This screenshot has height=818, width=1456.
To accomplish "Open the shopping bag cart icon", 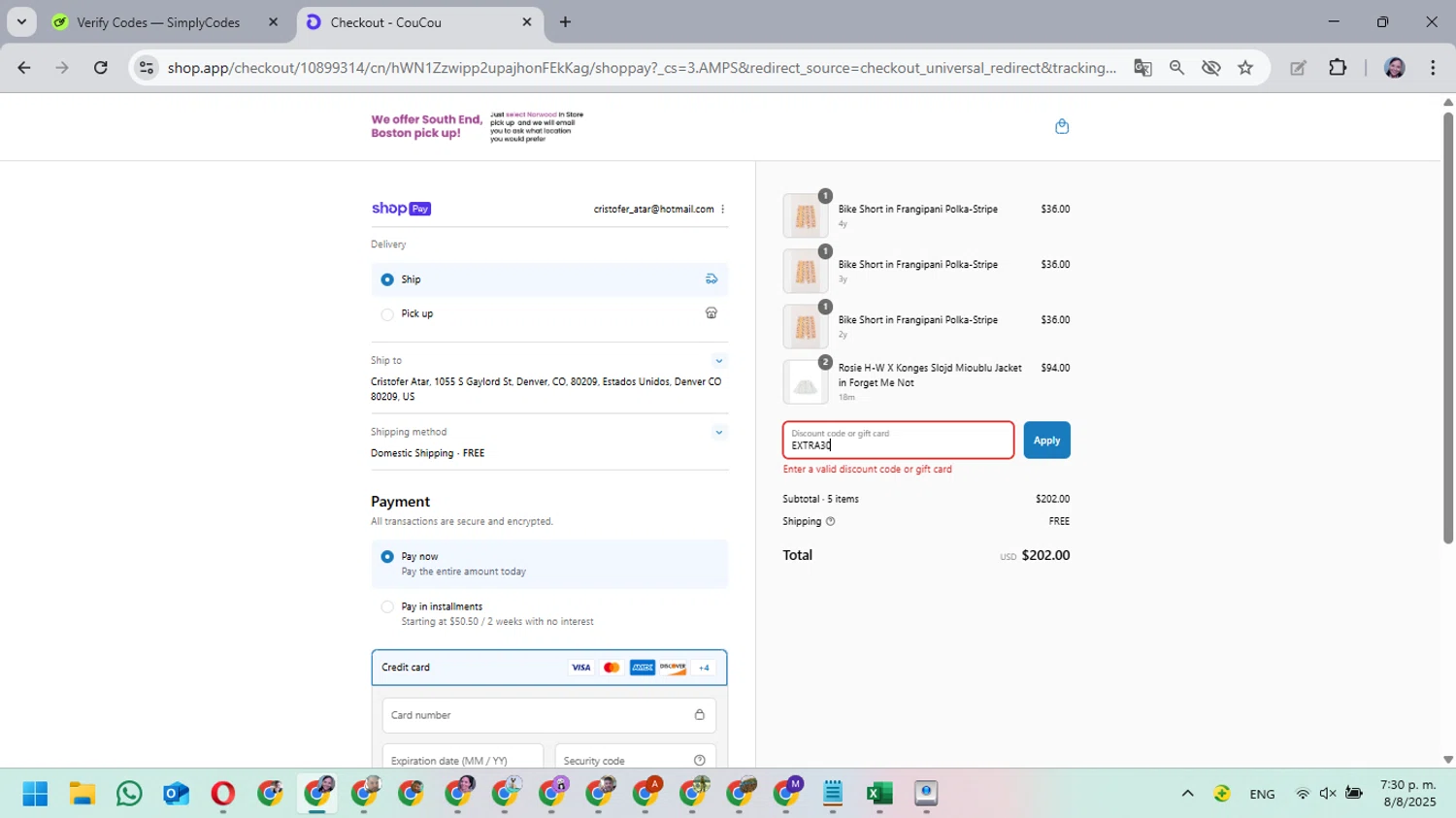I will coord(1062,126).
